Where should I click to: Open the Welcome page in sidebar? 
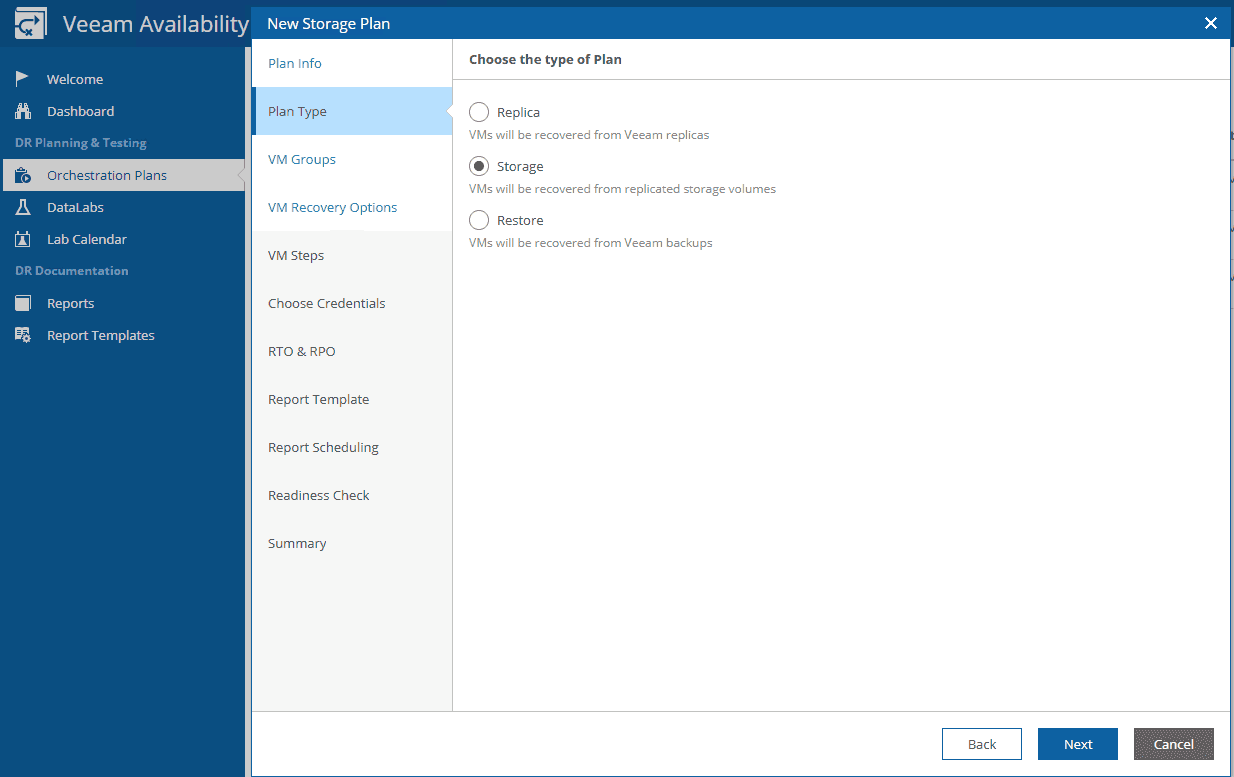coord(122,79)
